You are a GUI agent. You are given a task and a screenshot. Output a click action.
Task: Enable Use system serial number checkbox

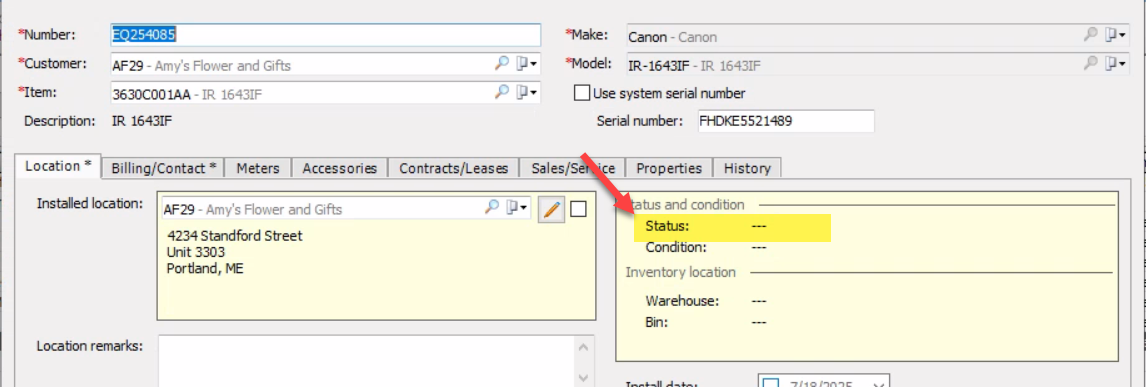(x=582, y=93)
